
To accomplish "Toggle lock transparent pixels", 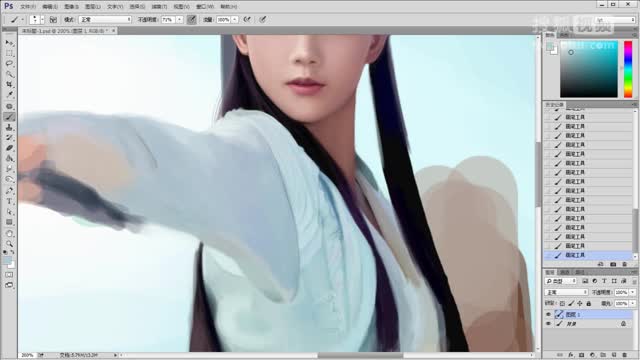I will pos(562,304).
